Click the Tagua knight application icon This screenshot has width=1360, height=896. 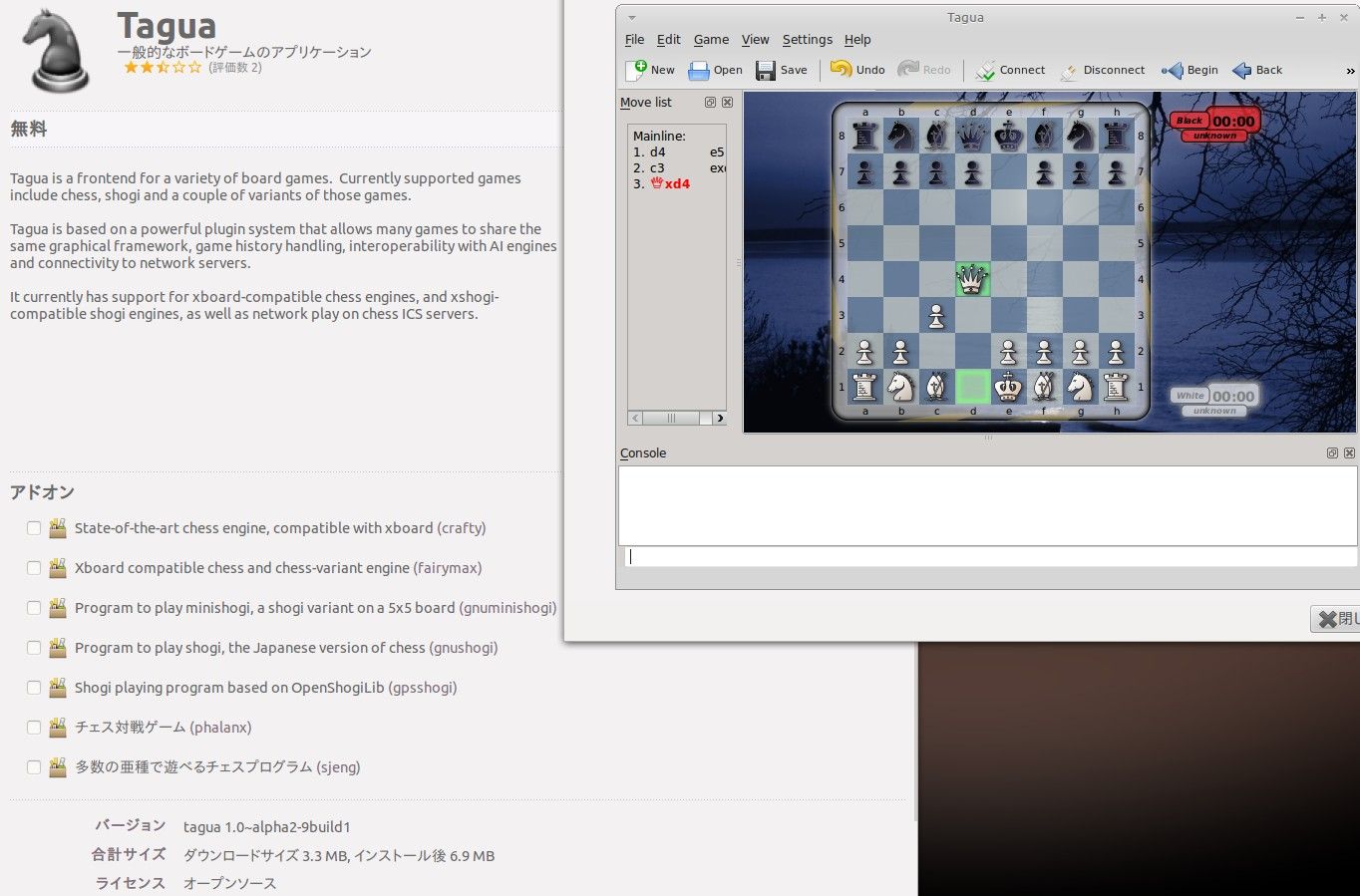pos(59,50)
